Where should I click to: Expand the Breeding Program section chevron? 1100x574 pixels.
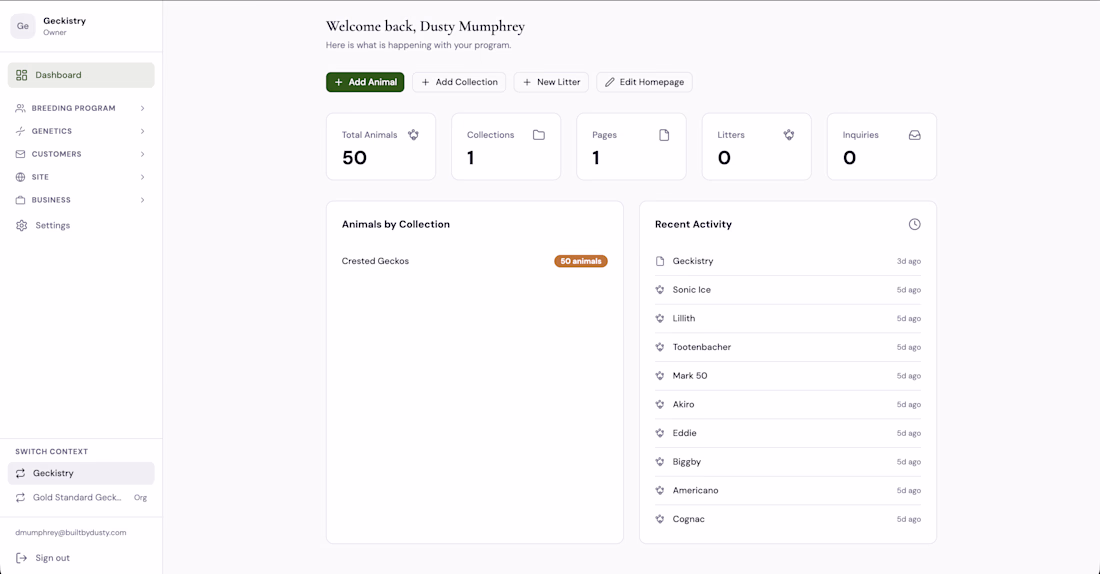142,108
